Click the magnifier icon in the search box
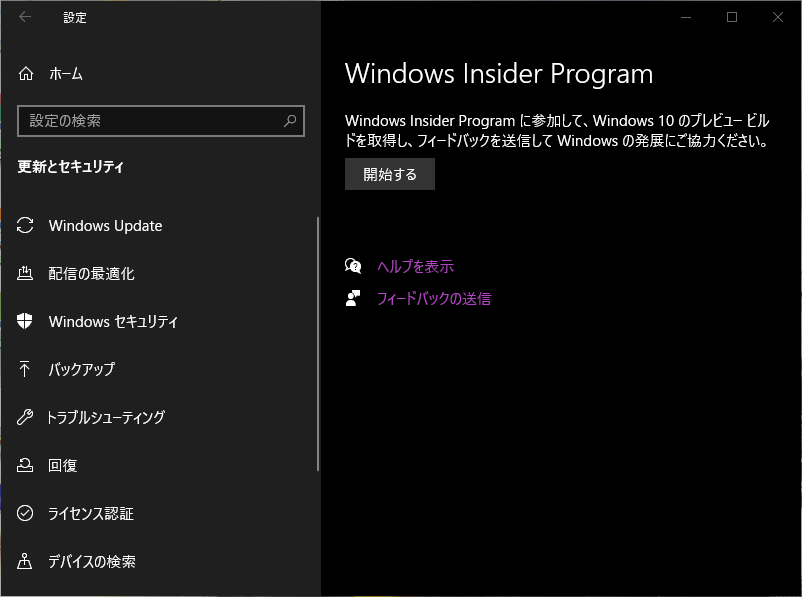The width and height of the screenshot is (802, 597). pos(290,121)
